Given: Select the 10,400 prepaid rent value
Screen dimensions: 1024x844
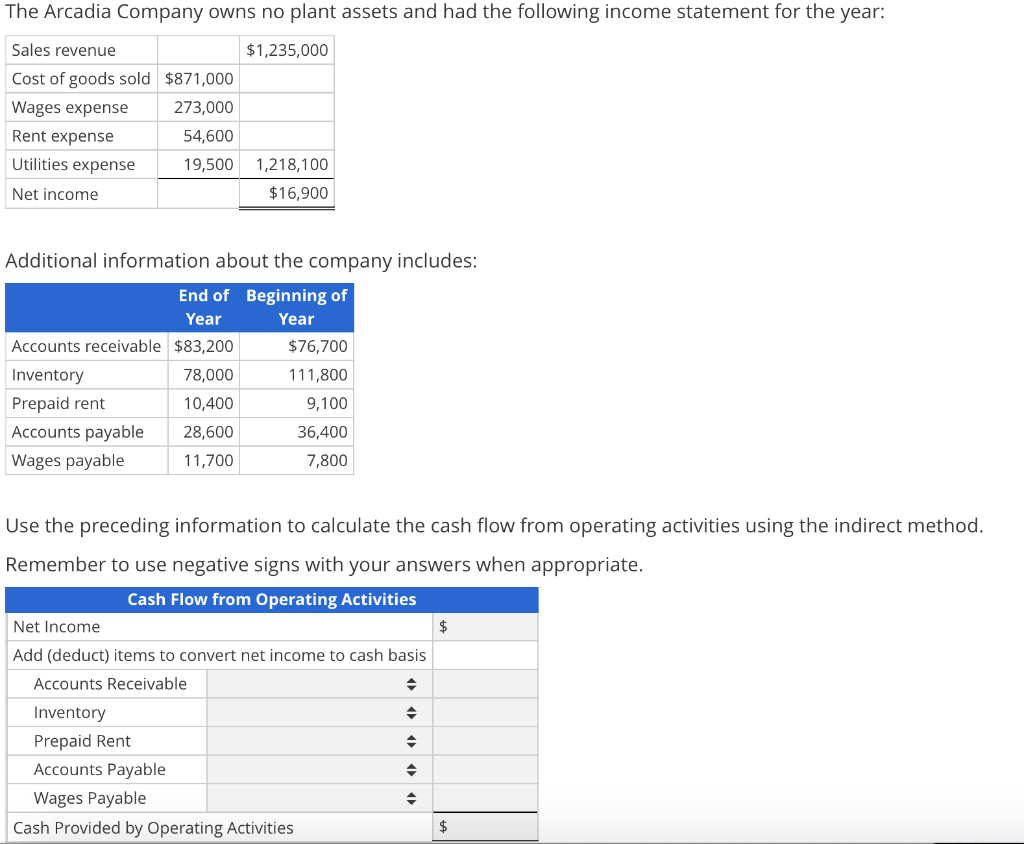Looking at the screenshot, I should click(x=208, y=404).
